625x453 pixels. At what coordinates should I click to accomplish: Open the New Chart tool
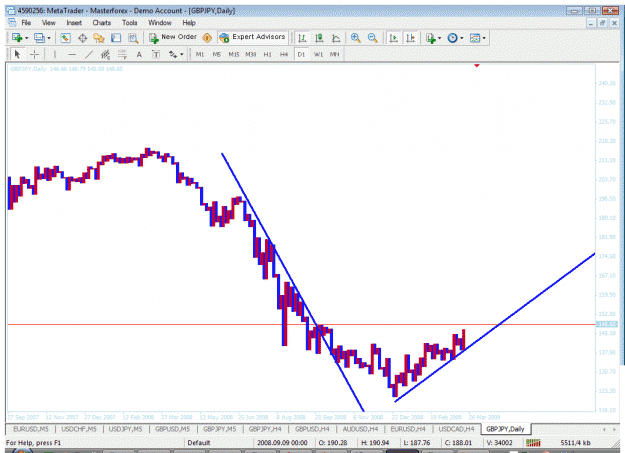click(17, 38)
